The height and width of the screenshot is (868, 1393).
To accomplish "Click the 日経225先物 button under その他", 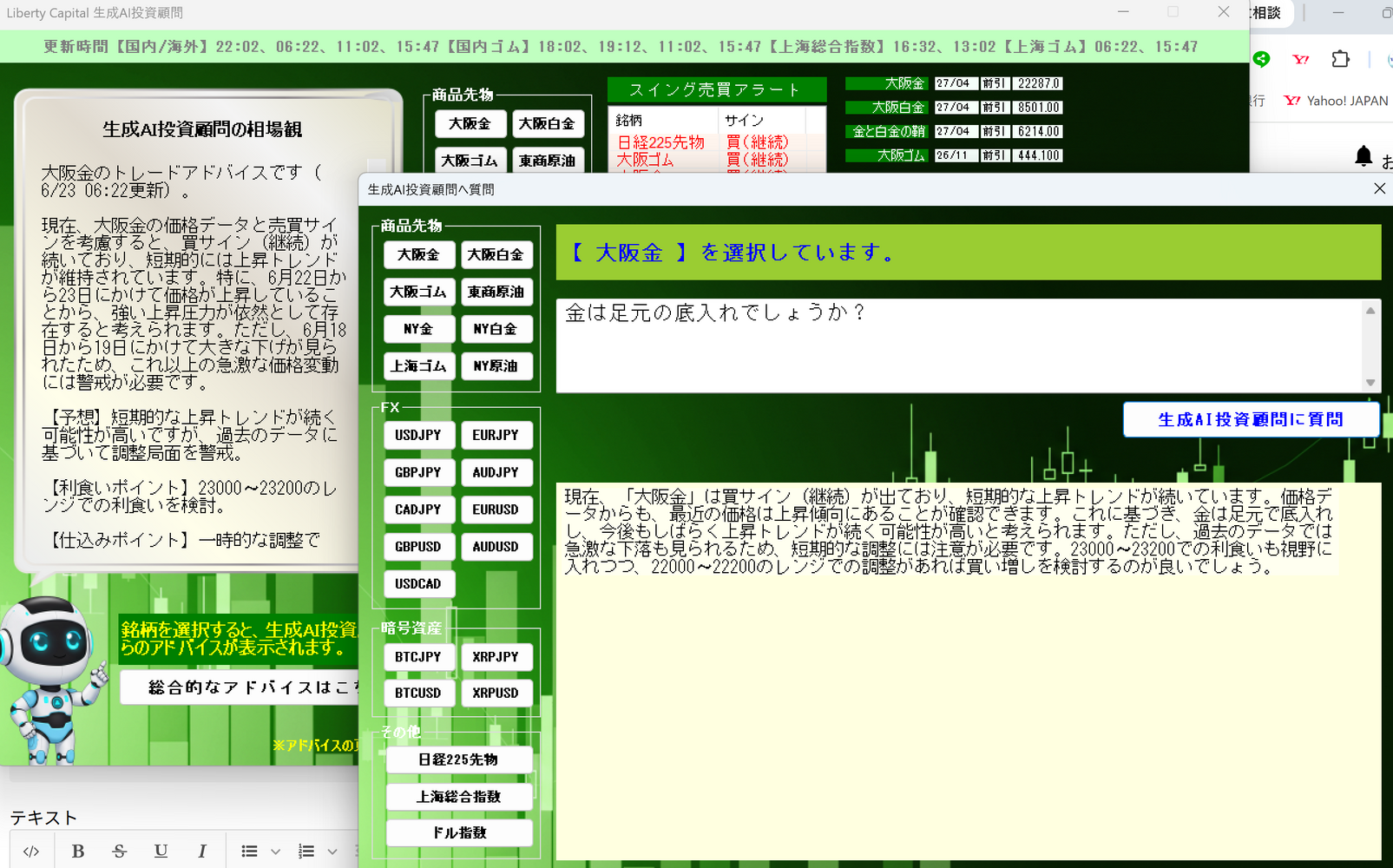I will pyautogui.click(x=459, y=759).
